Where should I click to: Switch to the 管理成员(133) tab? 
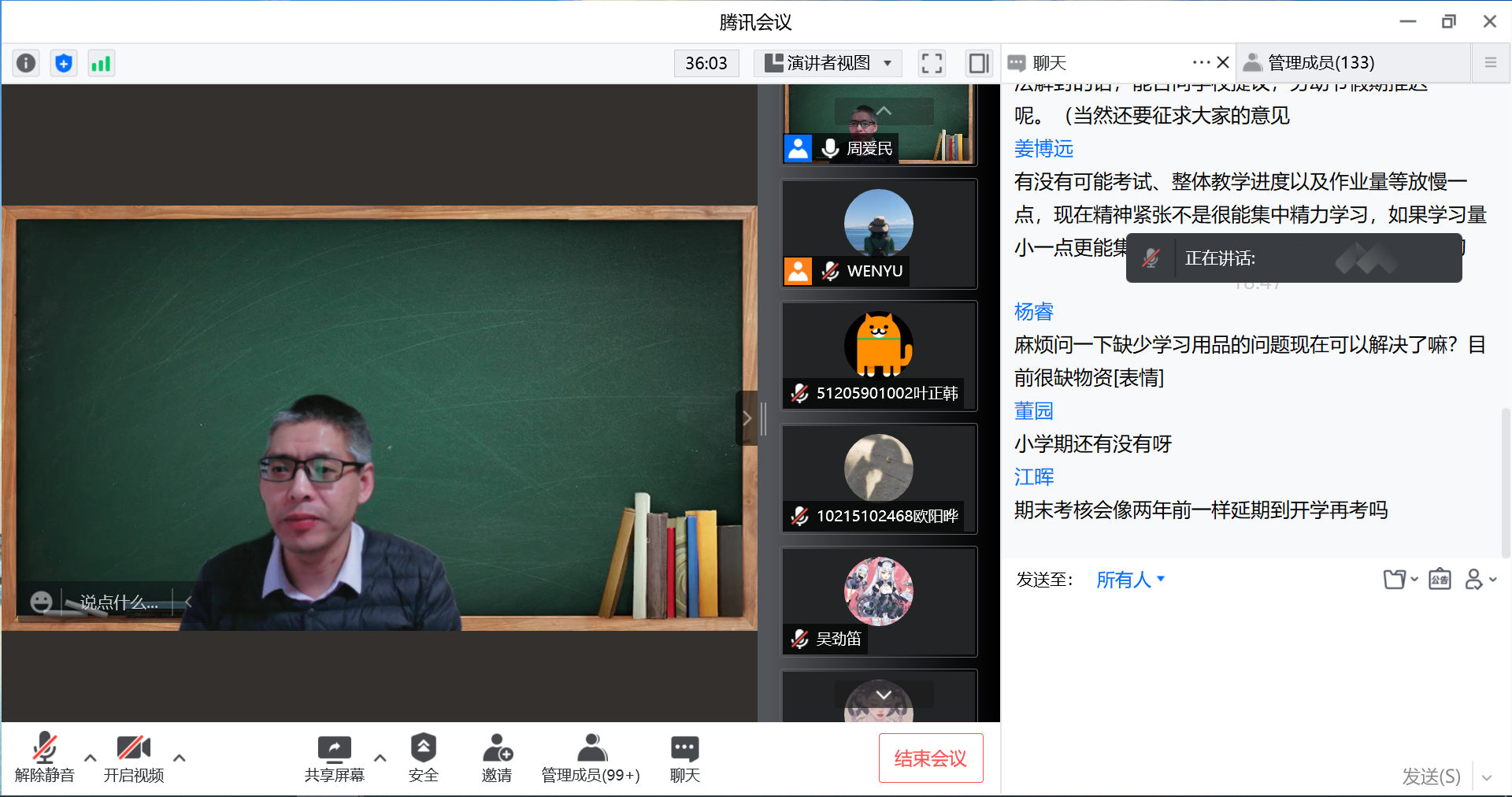(x=1321, y=63)
